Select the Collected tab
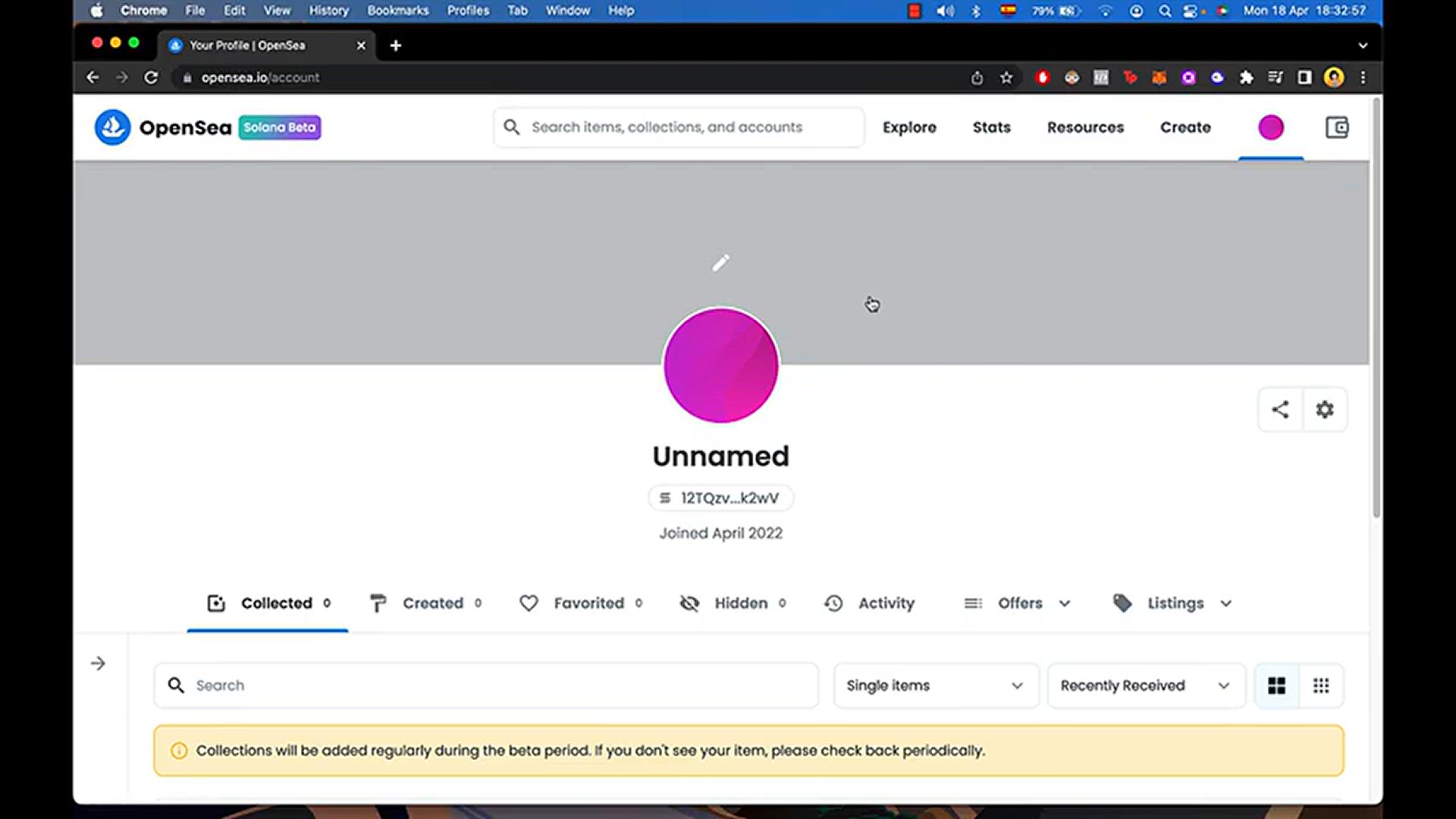 pyautogui.click(x=268, y=604)
